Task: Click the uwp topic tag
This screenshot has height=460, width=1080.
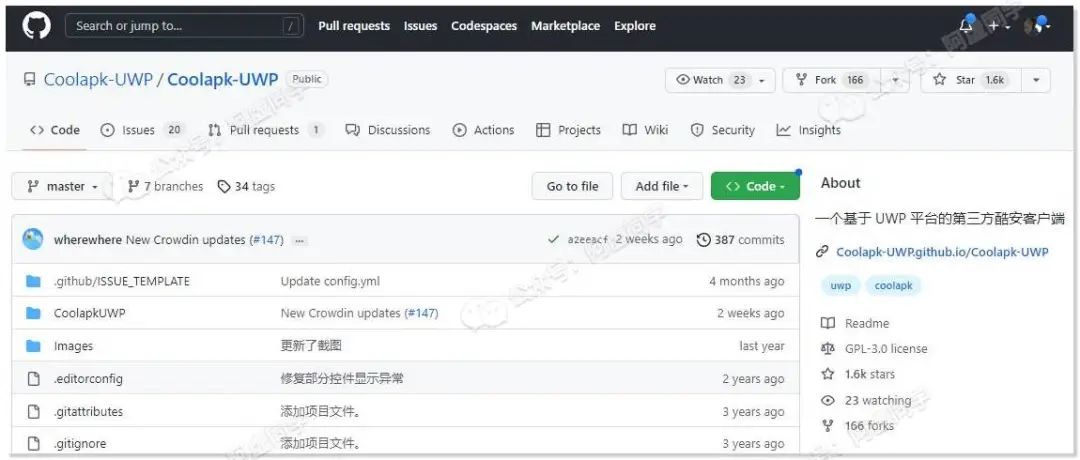Action: pyautogui.click(x=840, y=286)
